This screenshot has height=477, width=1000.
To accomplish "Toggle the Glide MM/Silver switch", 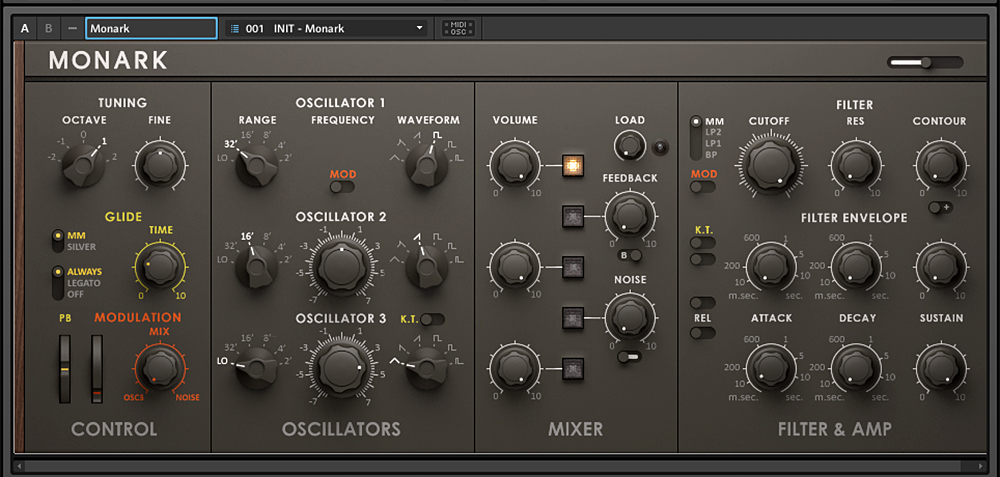I will tap(58, 240).
